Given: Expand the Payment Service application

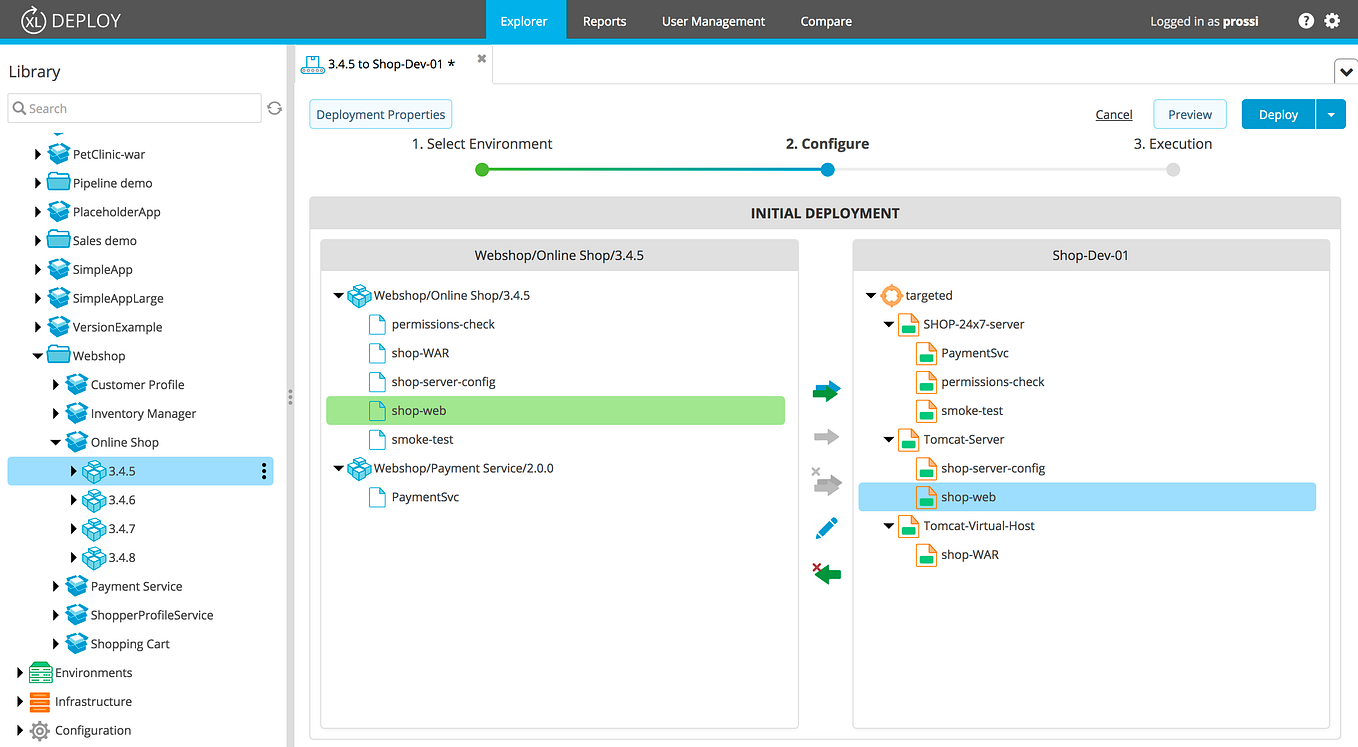Looking at the screenshot, I should point(56,585).
